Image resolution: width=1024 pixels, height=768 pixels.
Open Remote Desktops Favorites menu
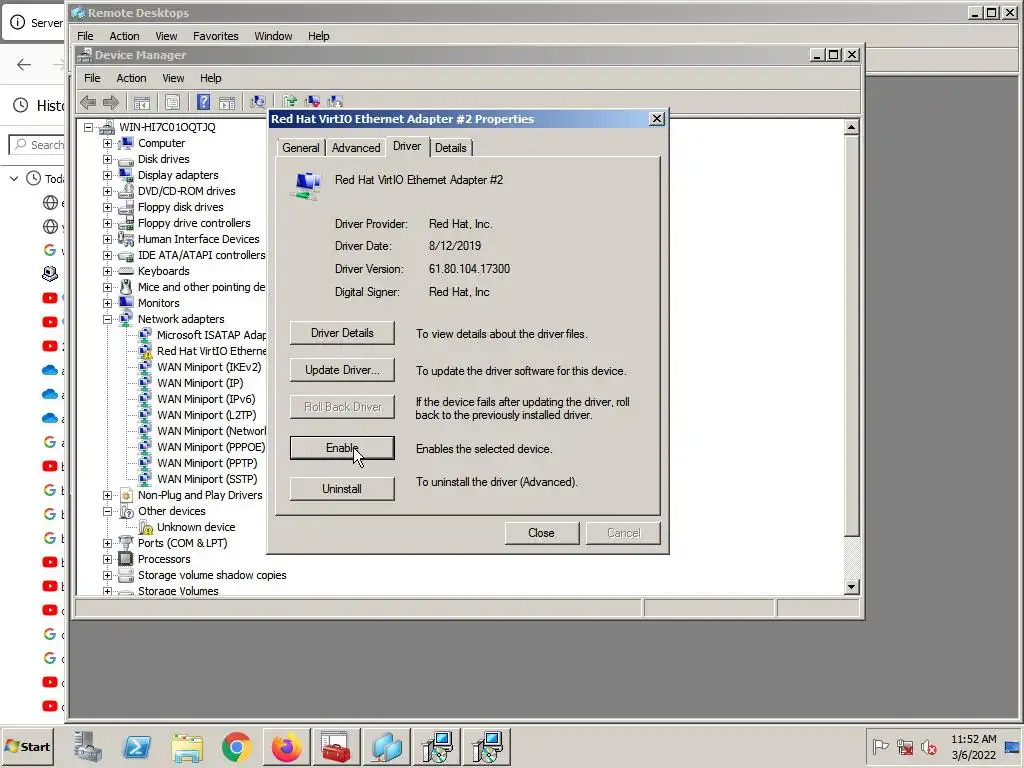point(216,36)
